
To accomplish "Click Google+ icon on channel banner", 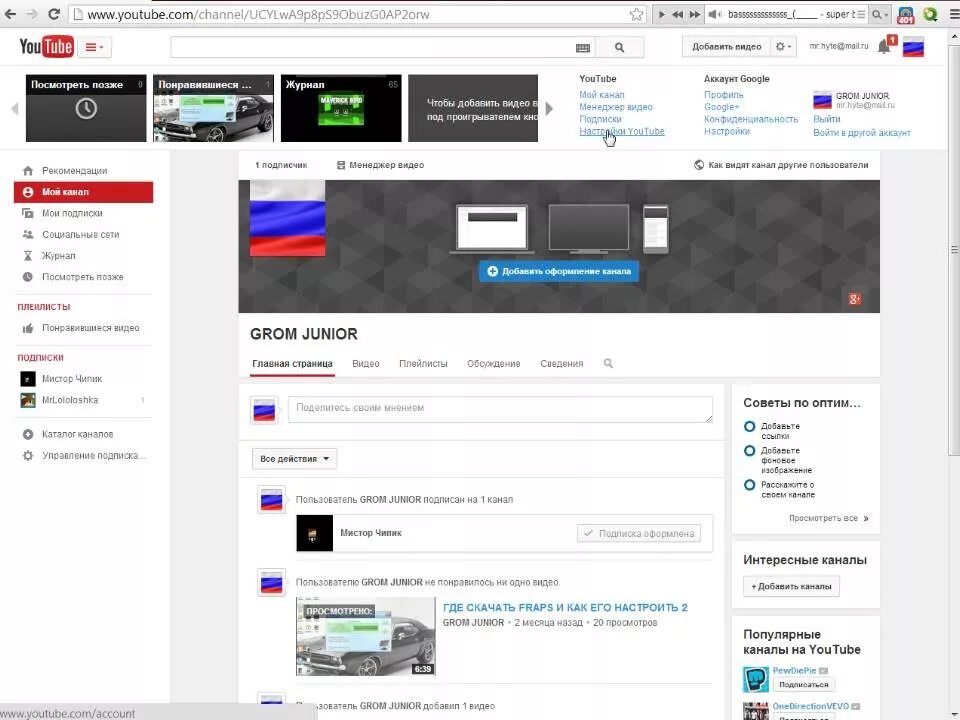I will (855, 299).
